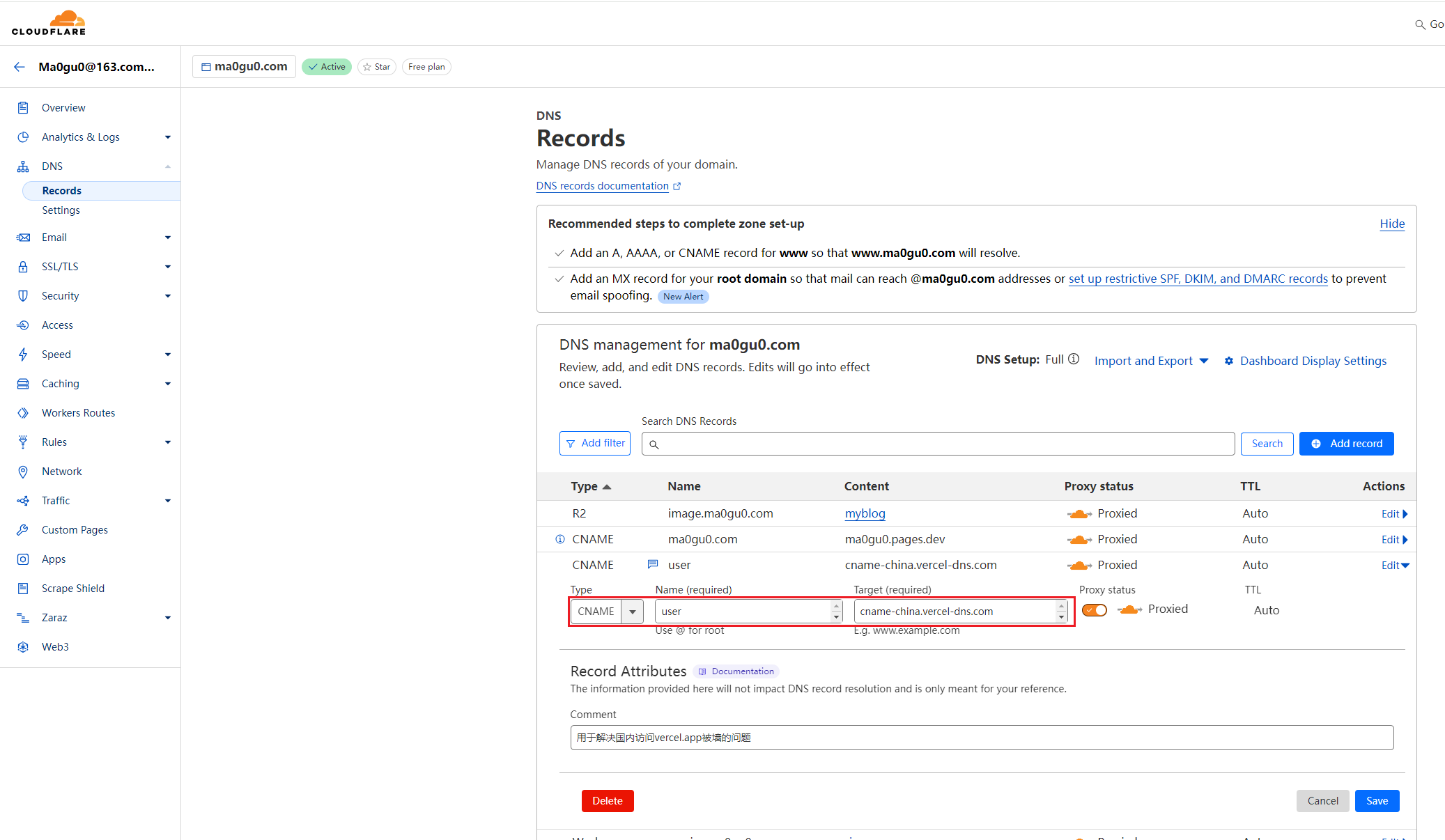Image resolution: width=1445 pixels, height=840 pixels.
Task: Click the Workers Routes icon
Action: (x=23, y=413)
